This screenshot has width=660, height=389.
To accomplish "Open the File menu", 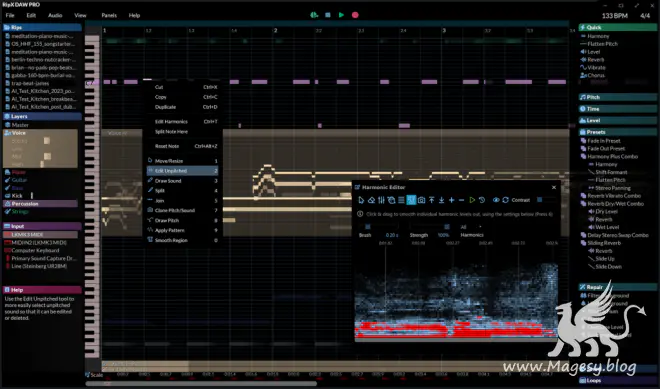I will click(x=10, y=15).
